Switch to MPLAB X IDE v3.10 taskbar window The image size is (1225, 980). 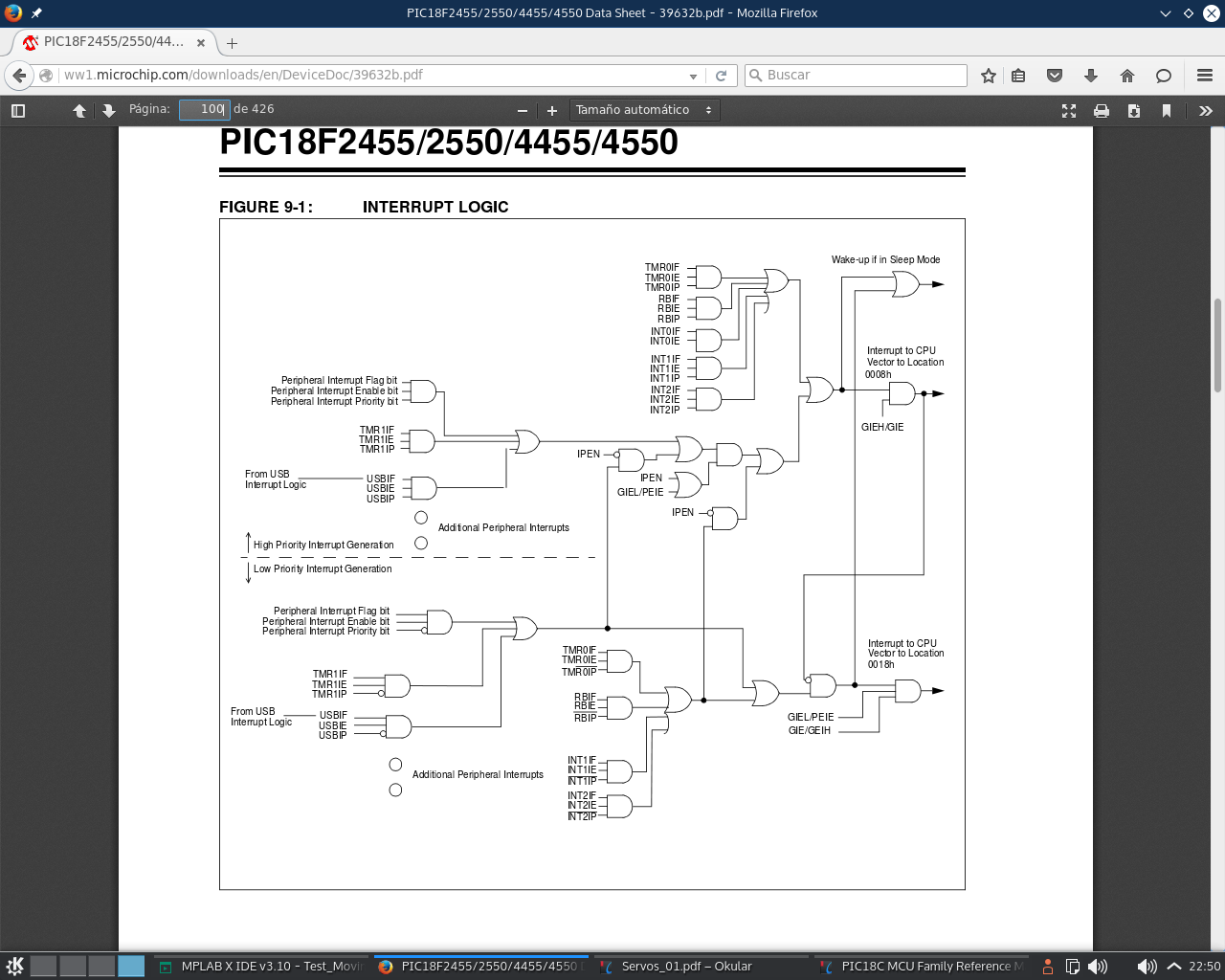[x=261, y=966]
